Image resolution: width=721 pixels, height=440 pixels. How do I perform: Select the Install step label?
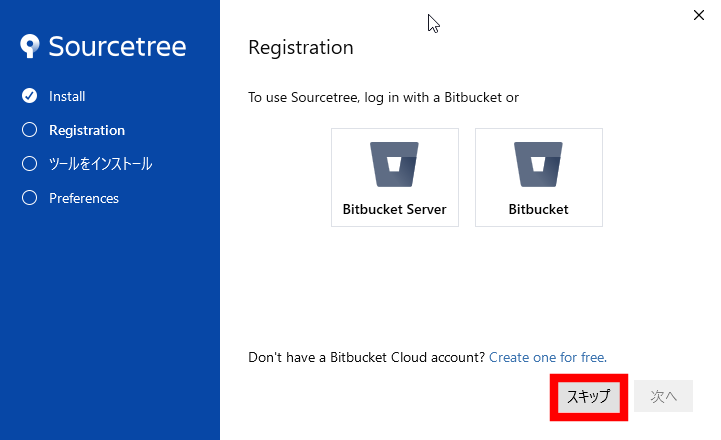[67, 96]
